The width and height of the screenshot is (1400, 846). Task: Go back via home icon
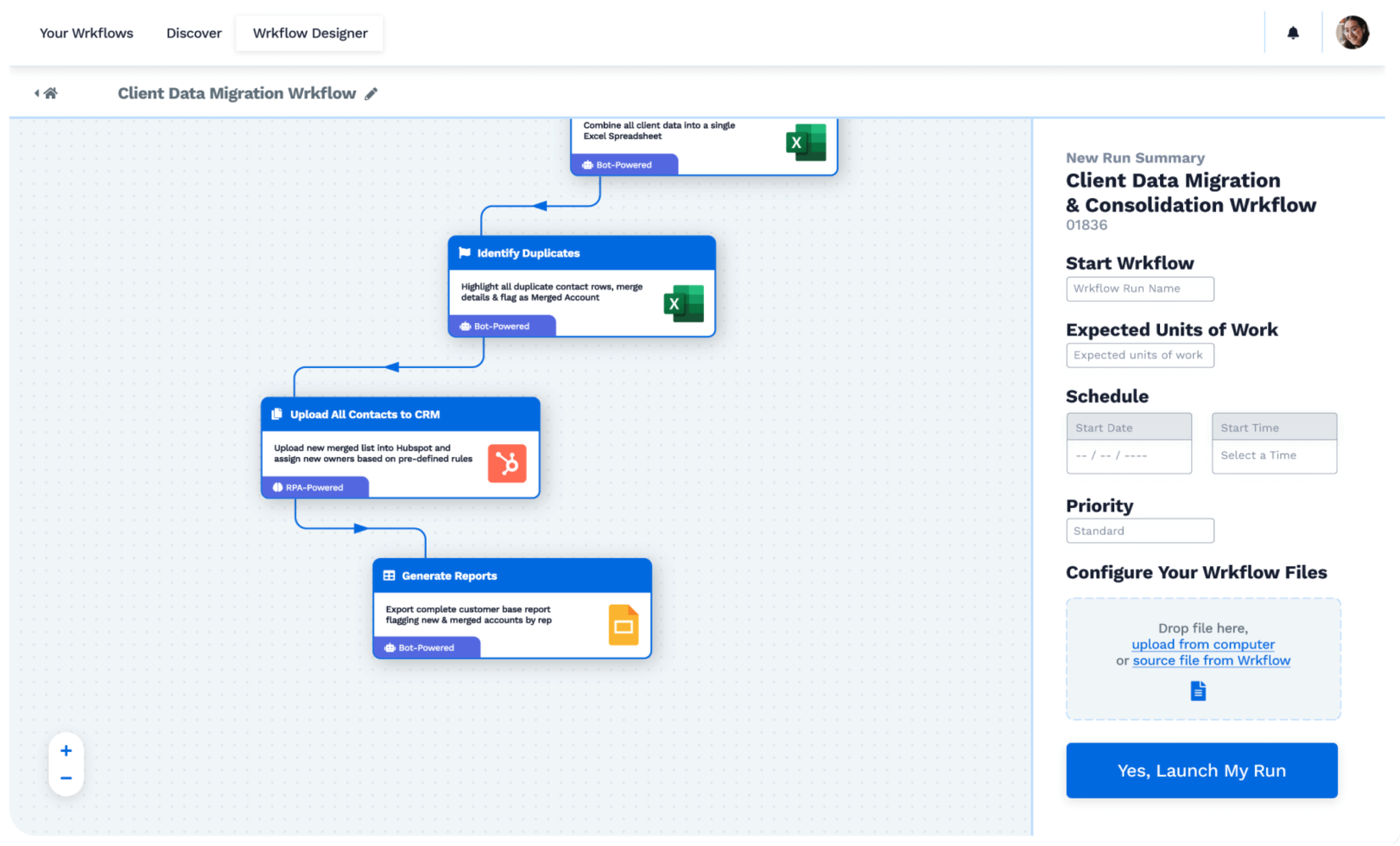coord(51,93)
